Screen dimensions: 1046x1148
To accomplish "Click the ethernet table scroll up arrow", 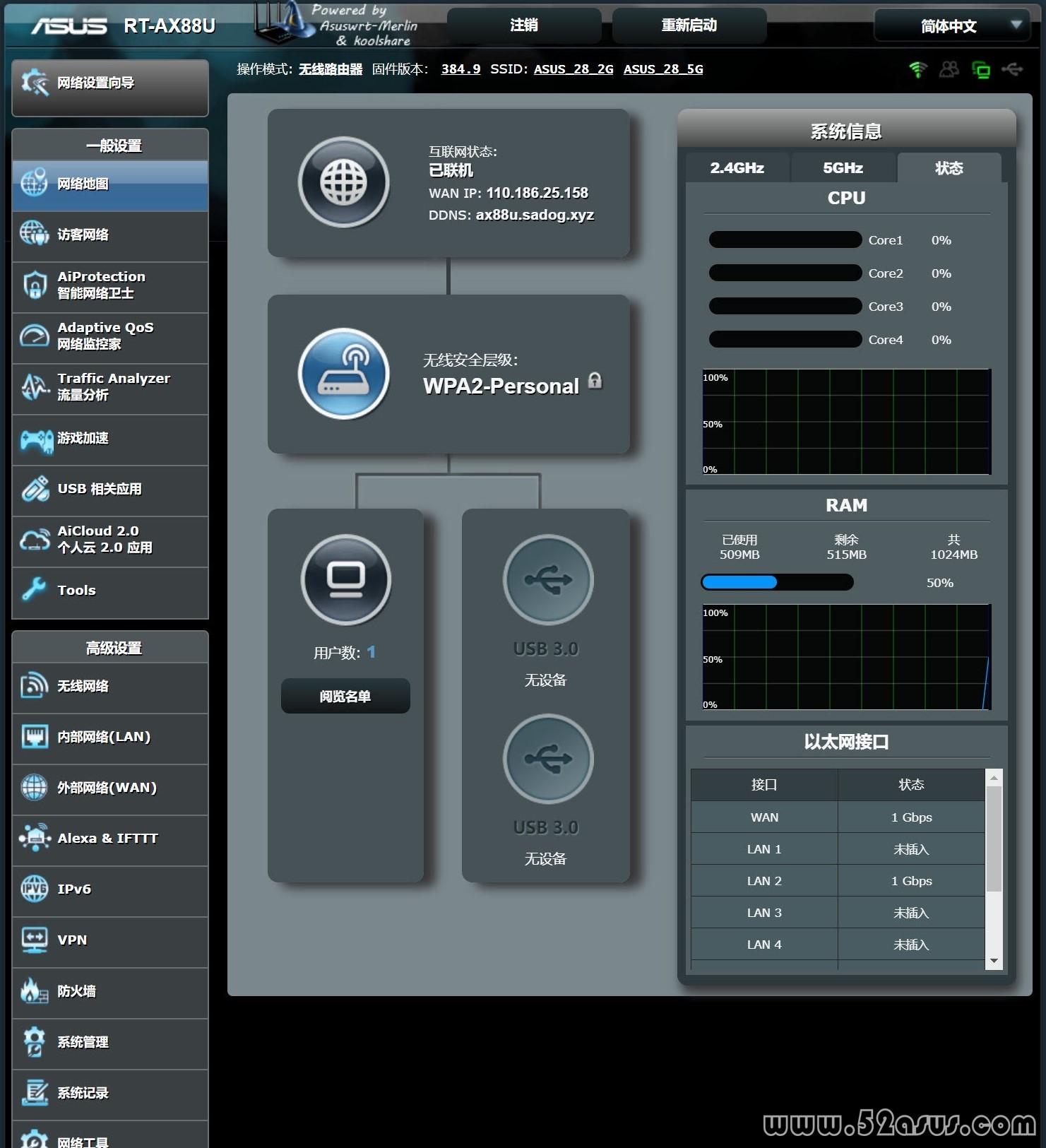I will tap(994, 778).
